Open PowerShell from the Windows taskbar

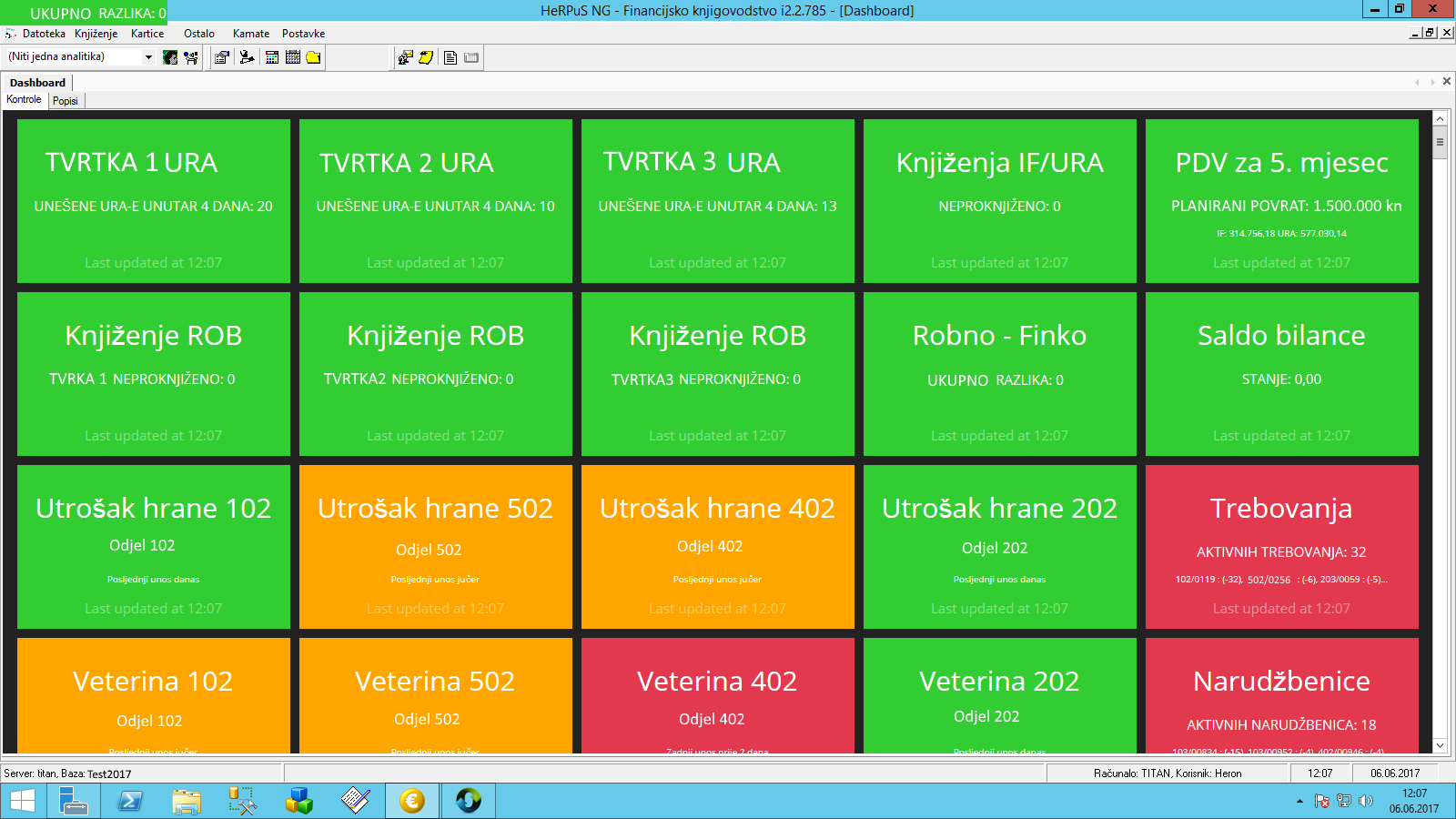tap(130, 801)
